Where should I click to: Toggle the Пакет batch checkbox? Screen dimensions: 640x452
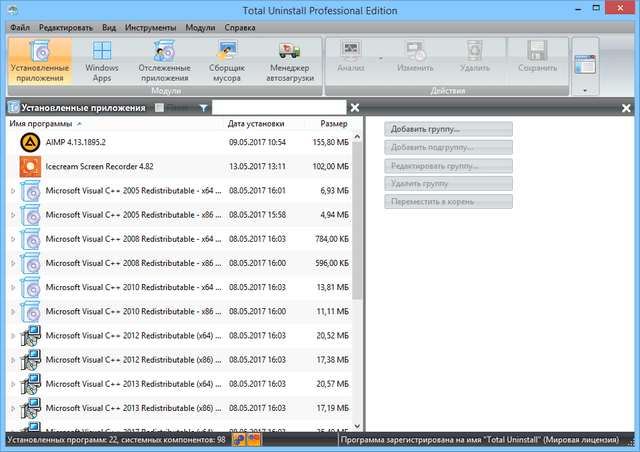(159, 107)
